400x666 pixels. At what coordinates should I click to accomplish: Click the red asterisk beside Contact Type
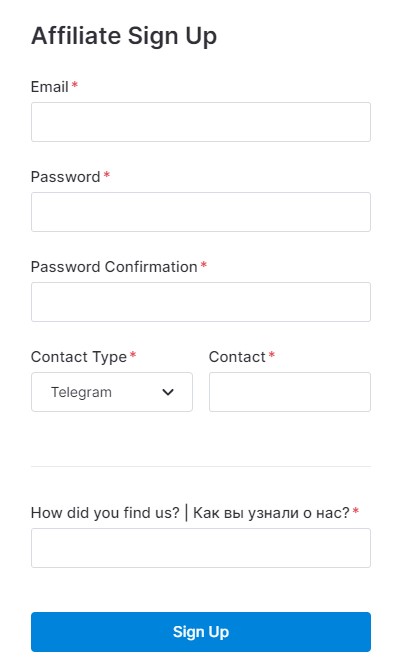133,355
